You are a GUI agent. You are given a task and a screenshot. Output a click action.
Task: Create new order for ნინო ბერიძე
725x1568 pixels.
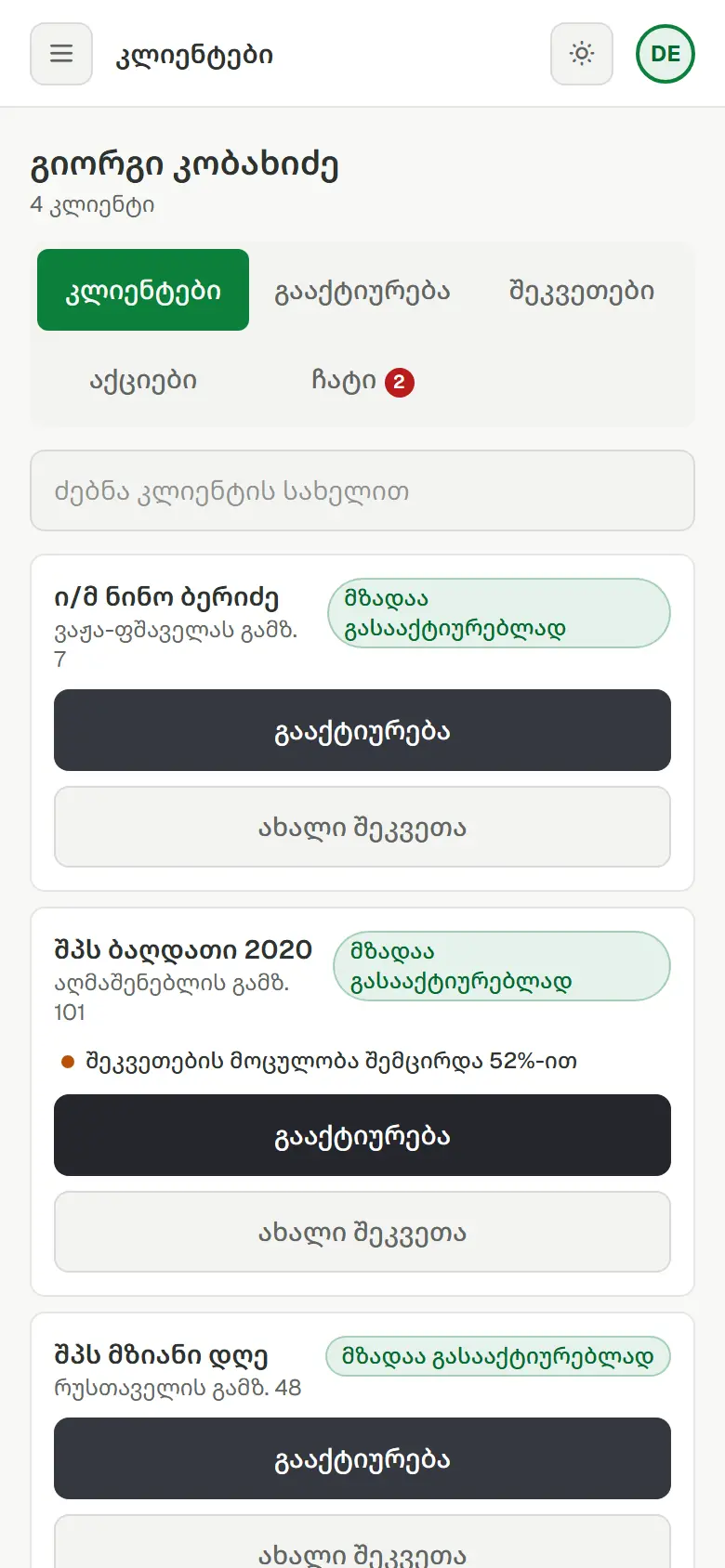(362, 827)
